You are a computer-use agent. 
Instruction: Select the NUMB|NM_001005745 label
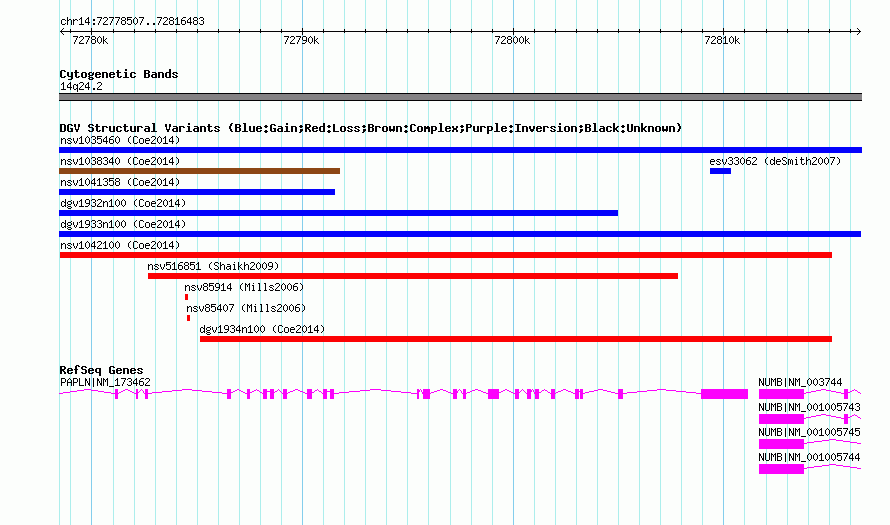809,432
